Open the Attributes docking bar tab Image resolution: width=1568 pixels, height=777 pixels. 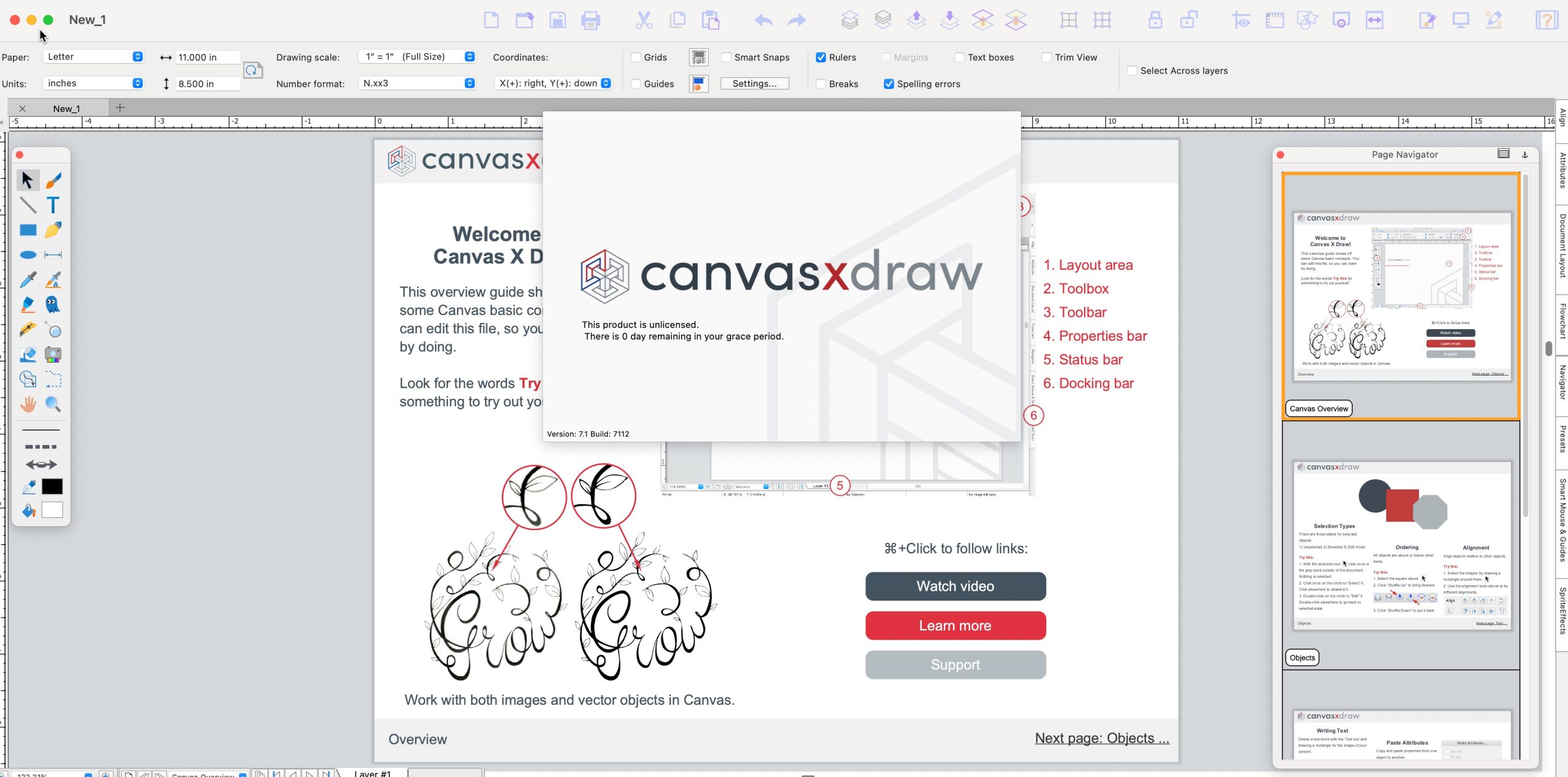tap(1562, 171)
